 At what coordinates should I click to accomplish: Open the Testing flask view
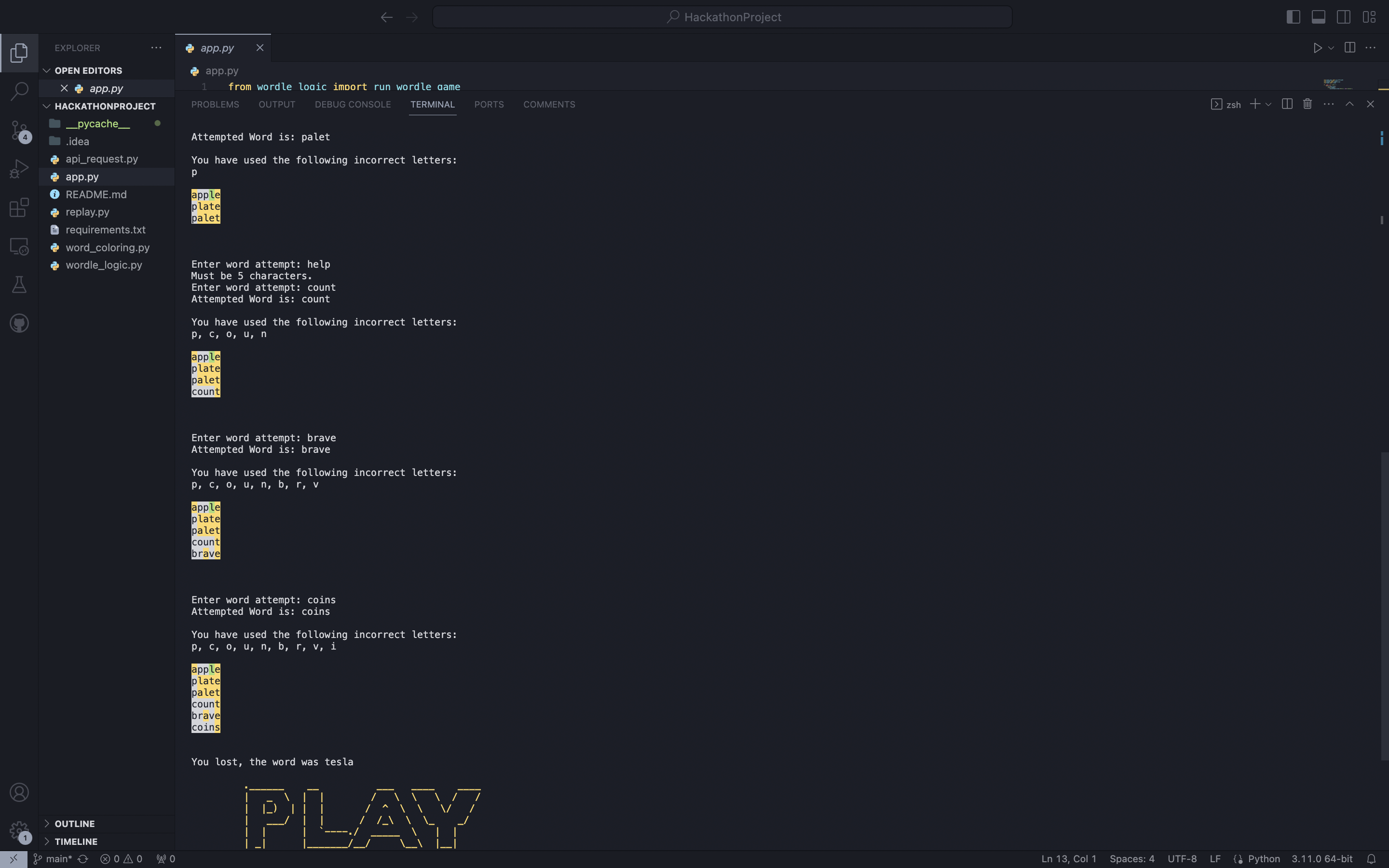point(19,285)
